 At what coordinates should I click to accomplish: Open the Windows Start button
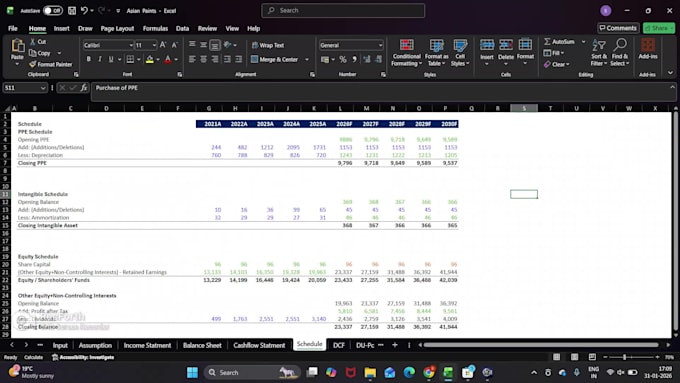pos(192,372)
